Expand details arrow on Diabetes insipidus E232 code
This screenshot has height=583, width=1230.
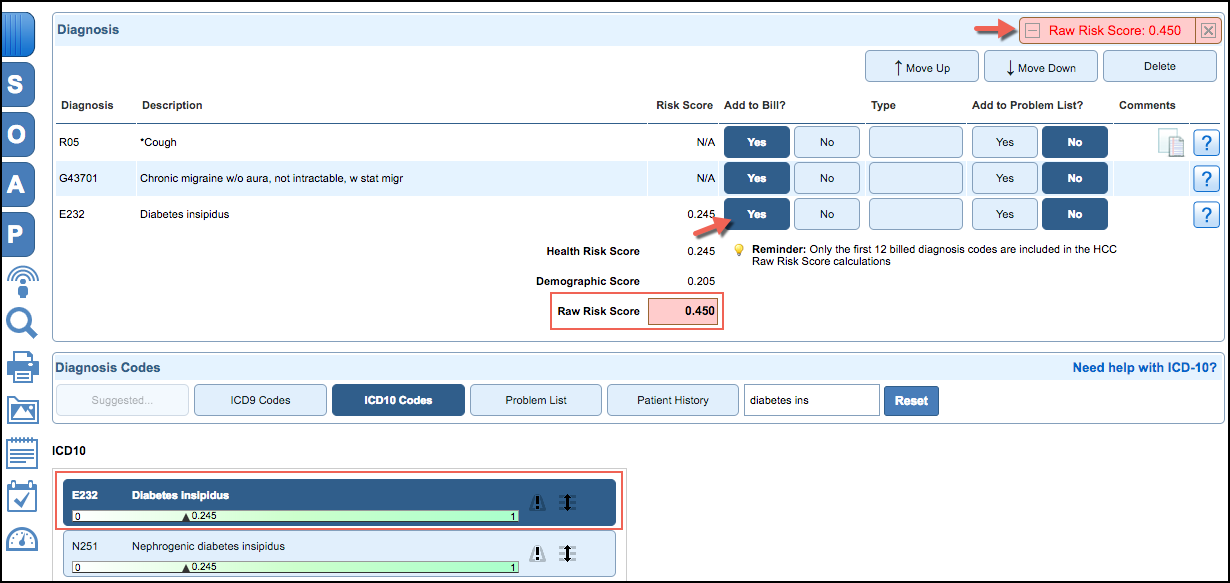point(567,502)
